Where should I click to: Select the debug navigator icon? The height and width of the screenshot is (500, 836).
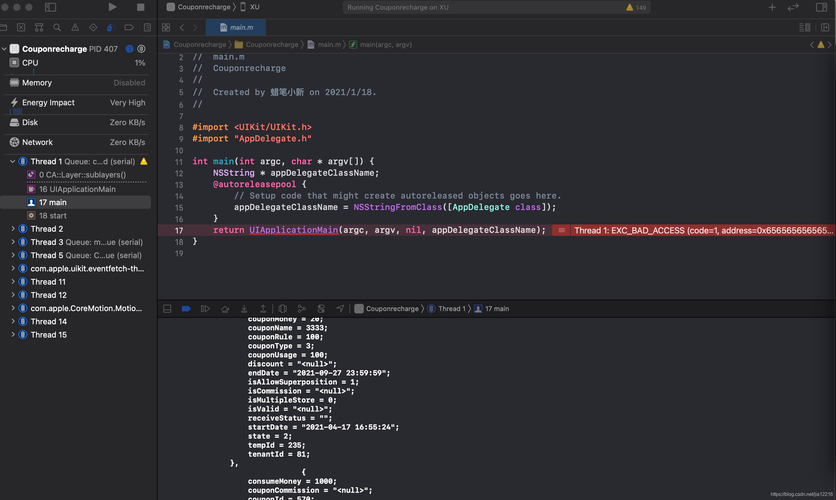coord(111,27)
